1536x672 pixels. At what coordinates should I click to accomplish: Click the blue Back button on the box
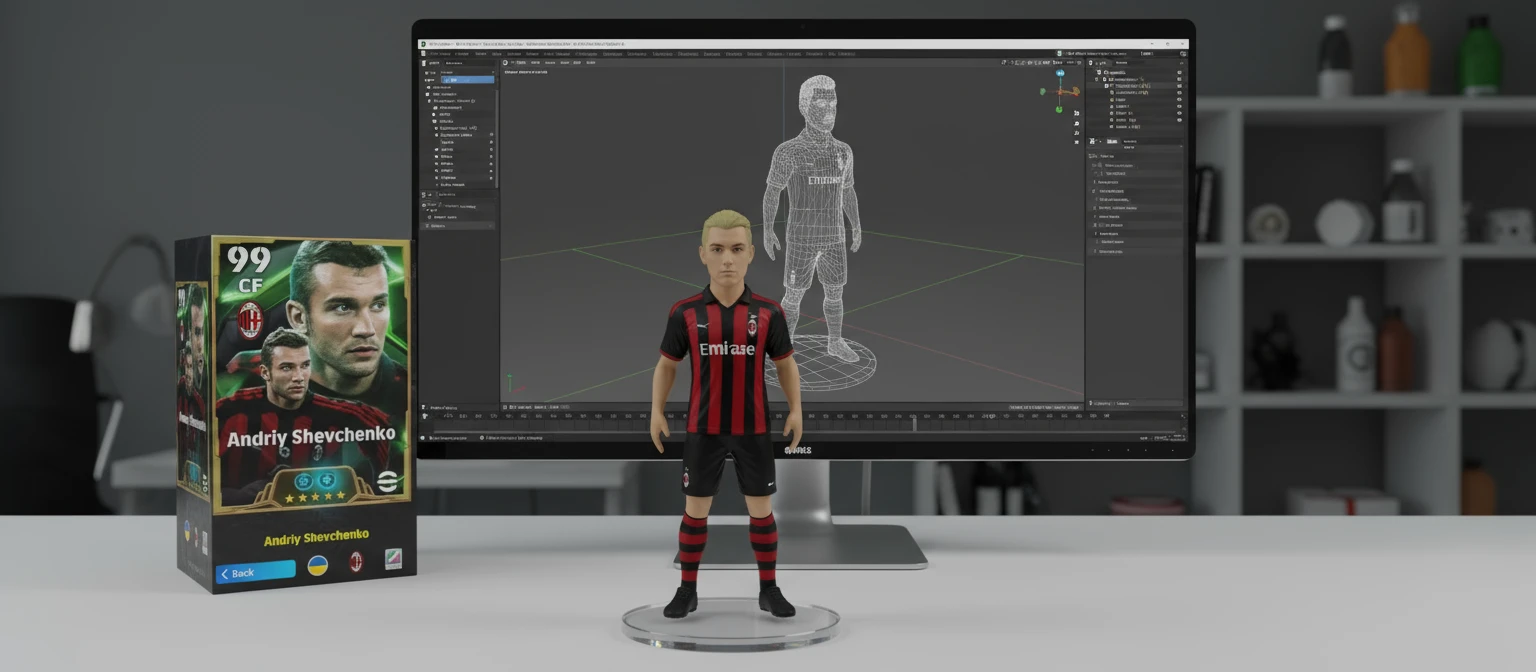[x=256, y=572]
